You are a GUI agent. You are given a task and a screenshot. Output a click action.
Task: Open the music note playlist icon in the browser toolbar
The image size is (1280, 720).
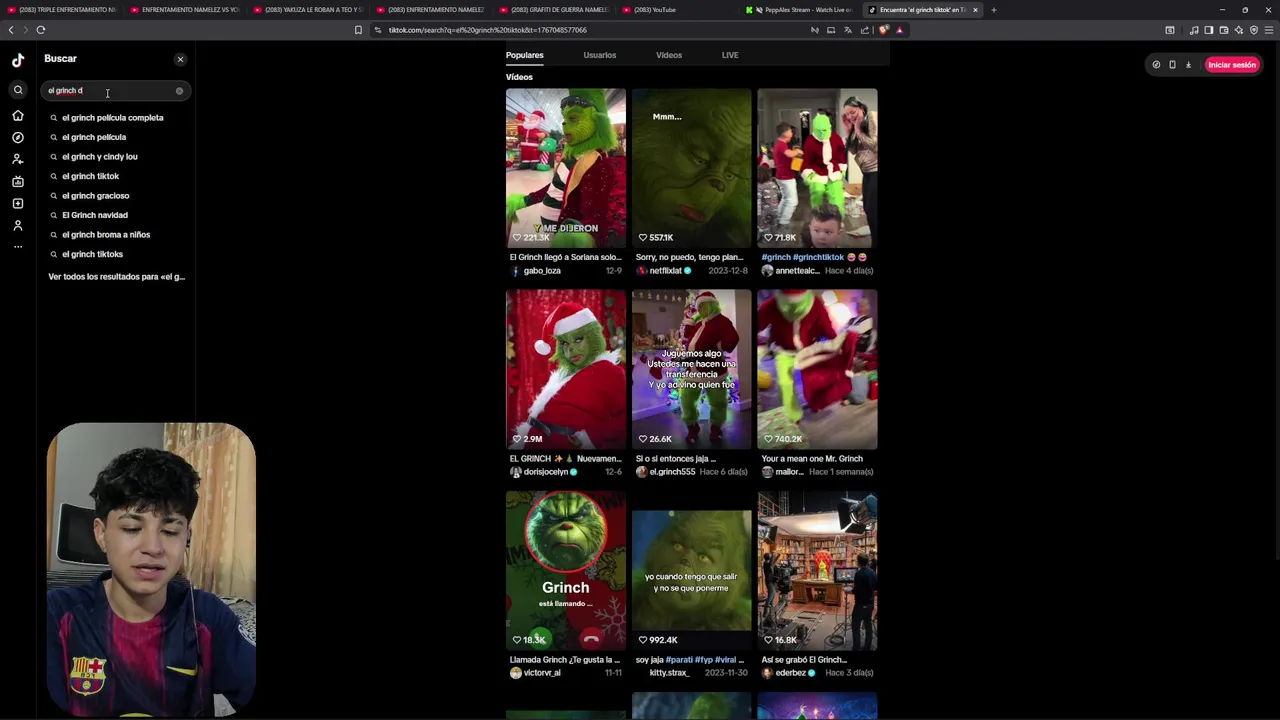pyautogui.click(x=1194, y=30)
